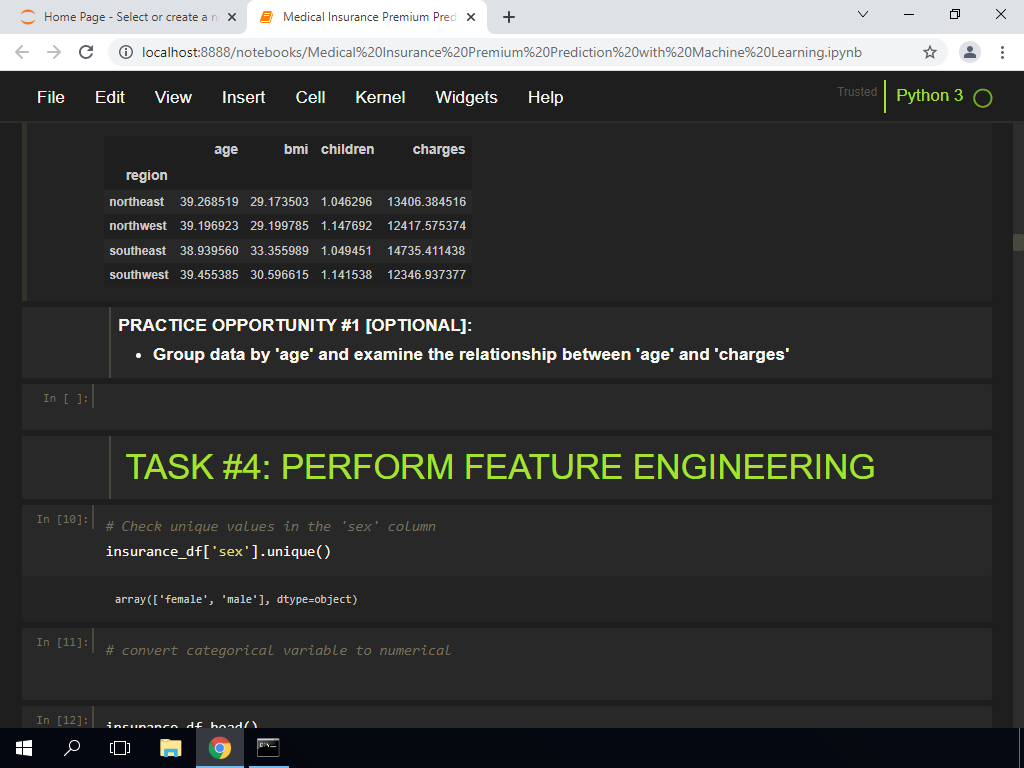Reload the notebook page
The image size is (1024, 768).
pyautogui.click(x=86, y=52)
